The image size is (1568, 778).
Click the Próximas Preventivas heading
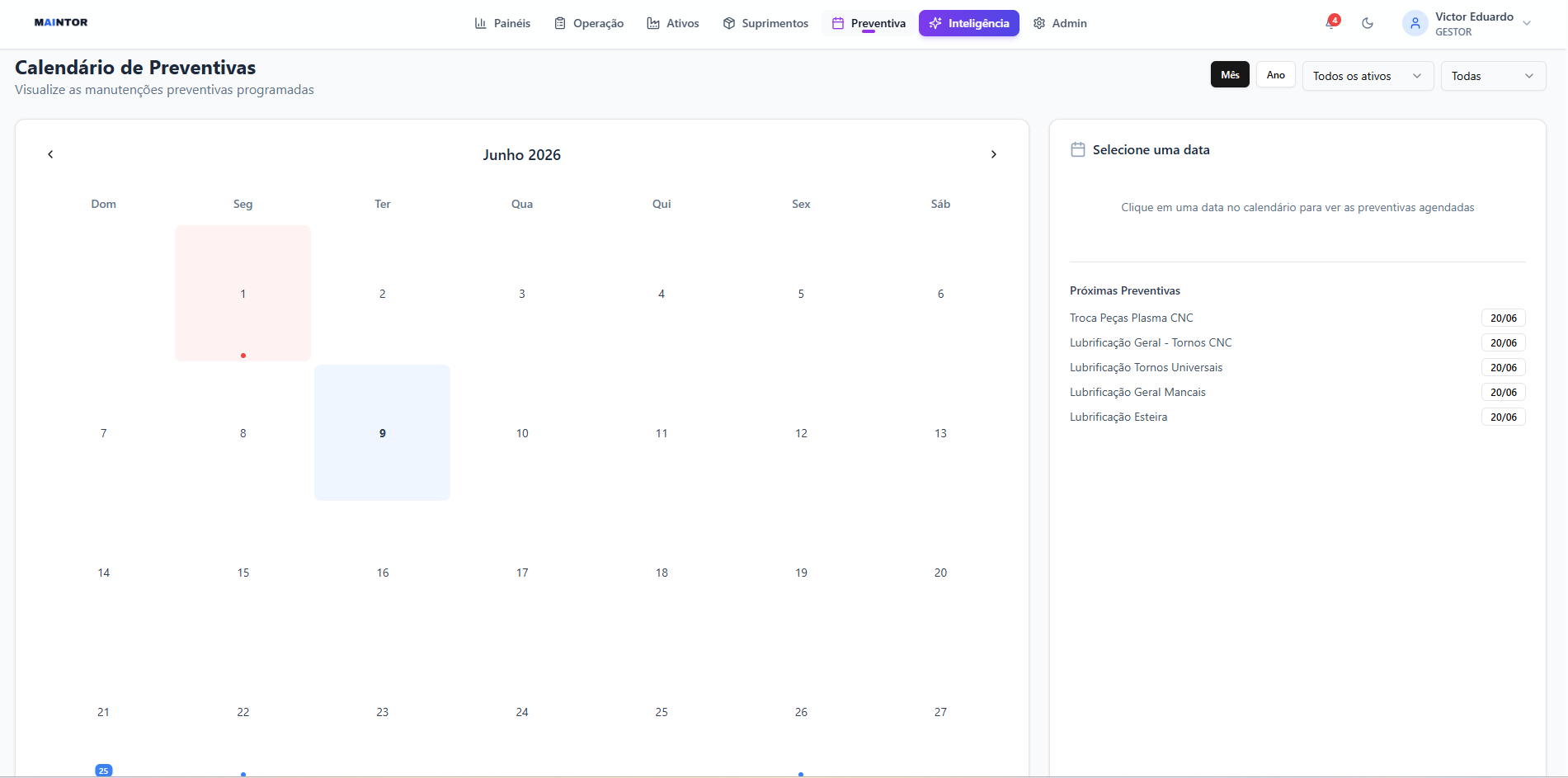click(1124, 290)
